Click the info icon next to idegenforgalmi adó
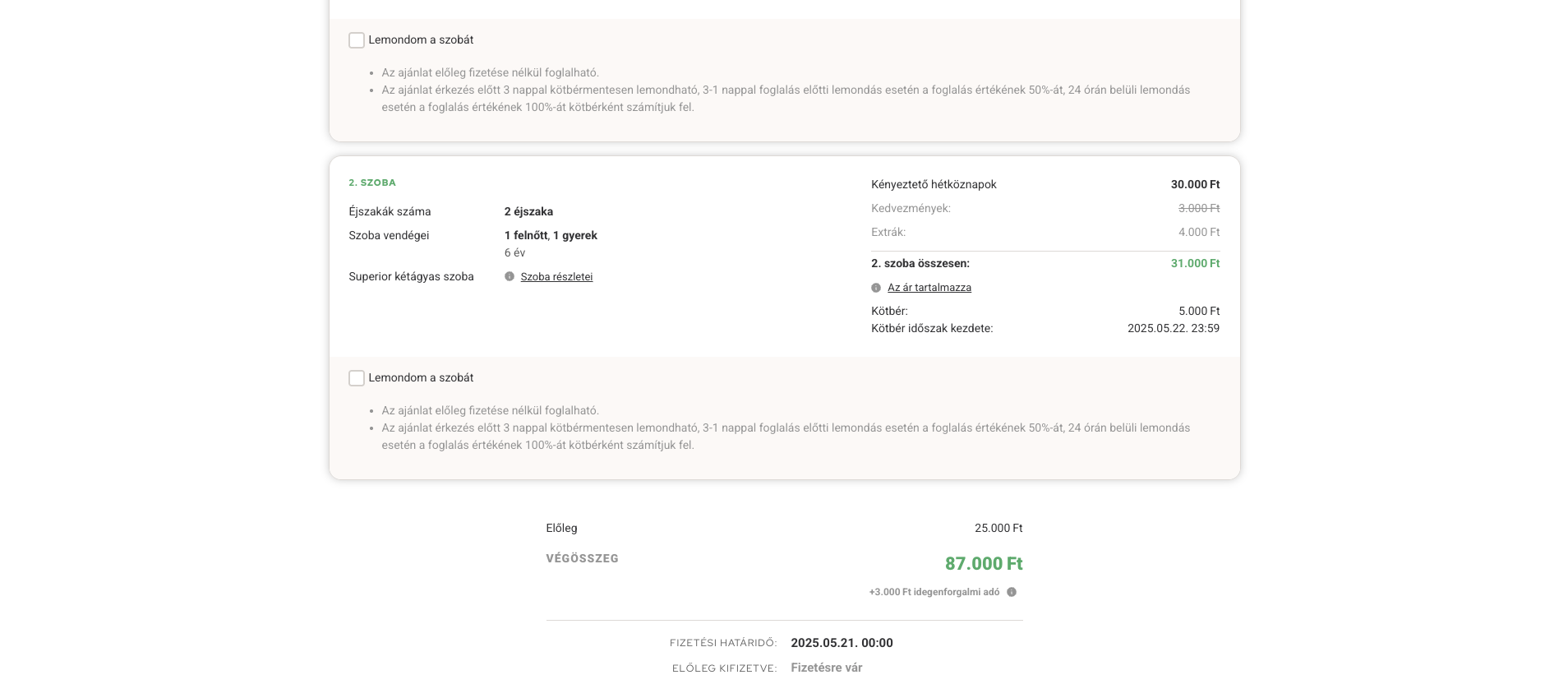 pos(1012,592)
